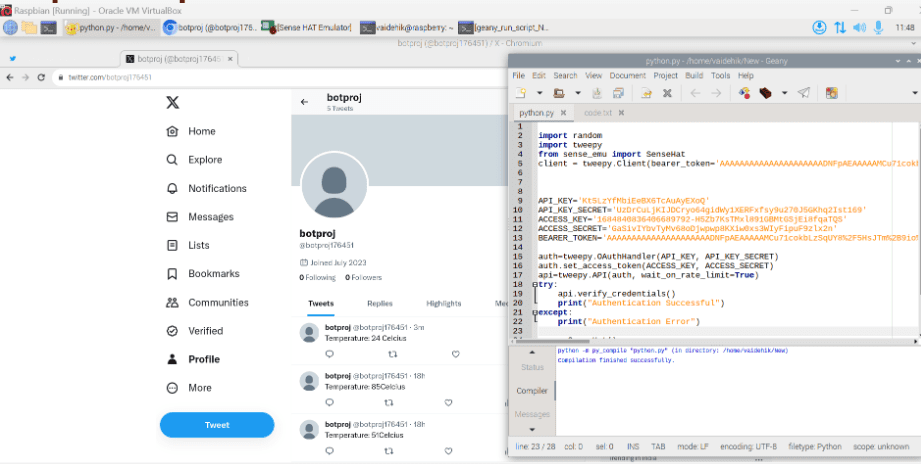Viewport: 921px width, 464px height.
Task: Open file manager folder icon in taskbar
Action: tap(29, 28)
